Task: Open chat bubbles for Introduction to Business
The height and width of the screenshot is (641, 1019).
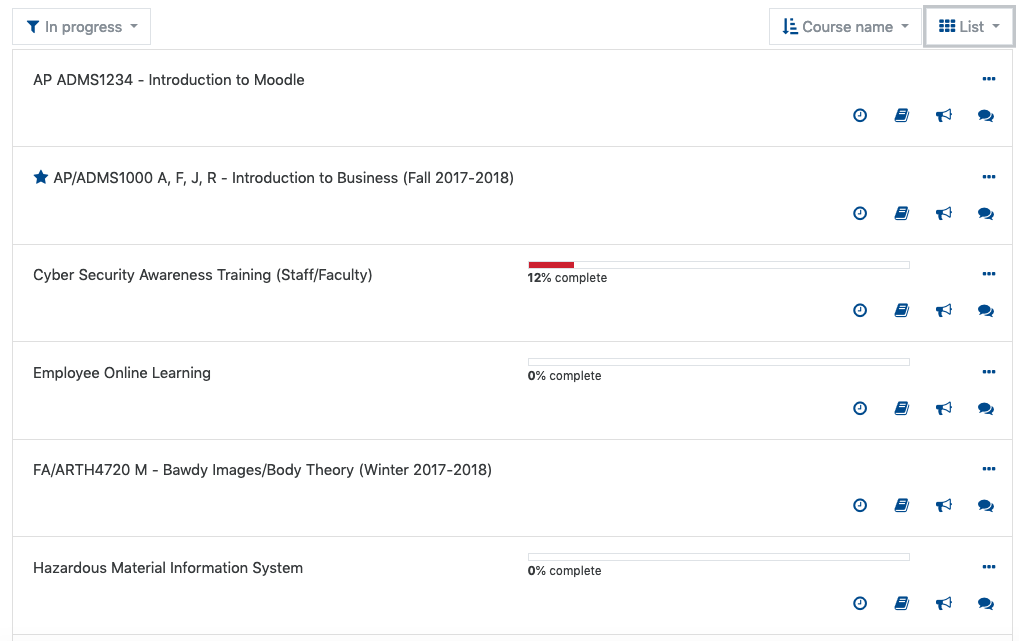Action: [x=986, y=213]
